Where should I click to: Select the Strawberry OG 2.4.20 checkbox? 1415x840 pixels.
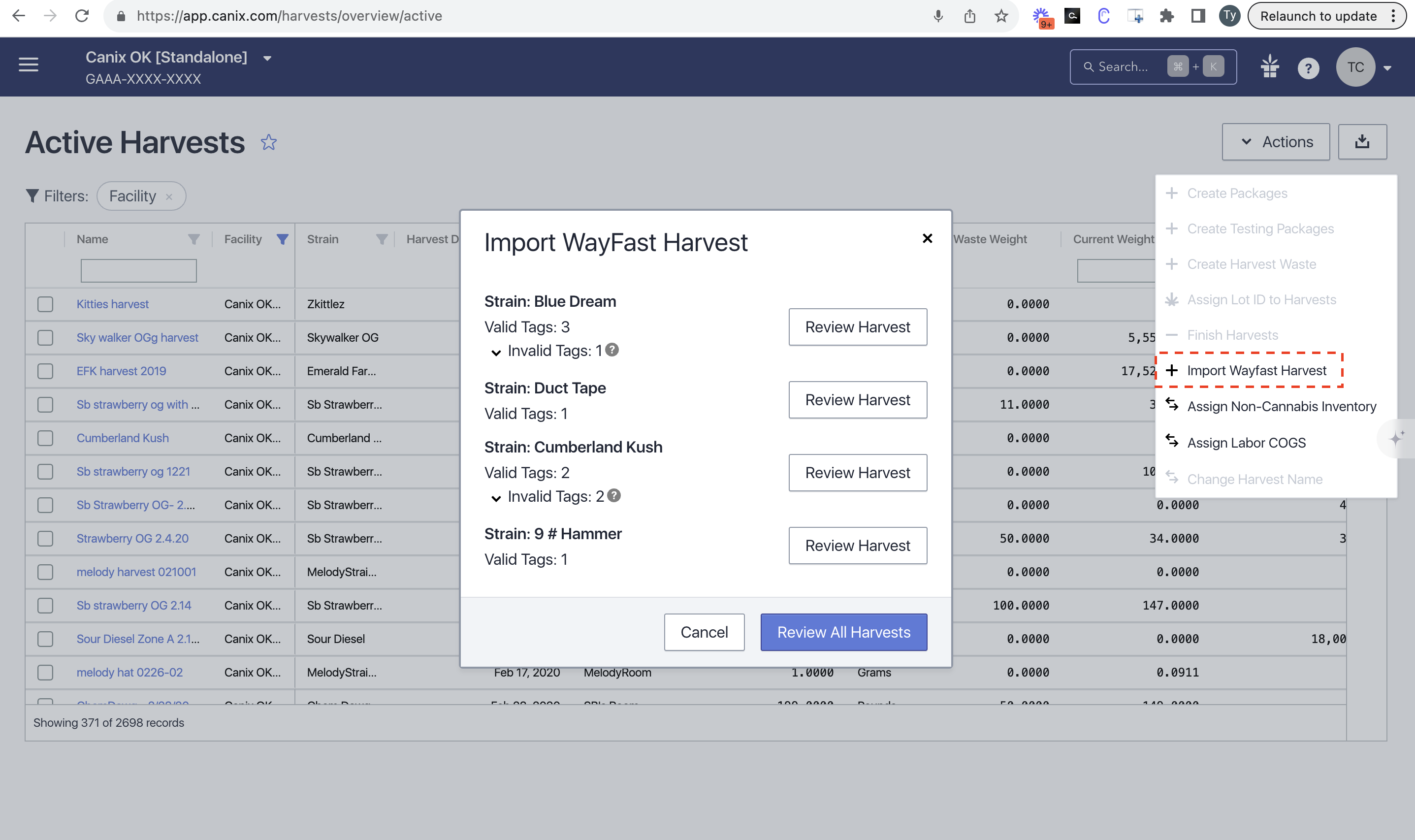pos(45,538)
